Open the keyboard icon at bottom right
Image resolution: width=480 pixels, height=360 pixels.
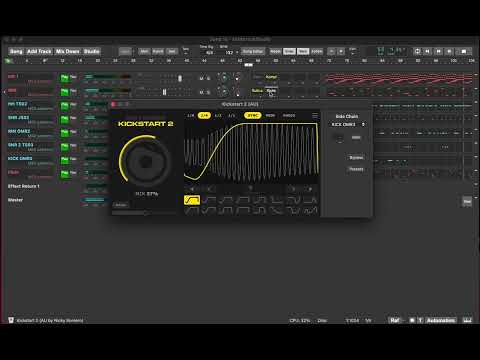point(467,320)
